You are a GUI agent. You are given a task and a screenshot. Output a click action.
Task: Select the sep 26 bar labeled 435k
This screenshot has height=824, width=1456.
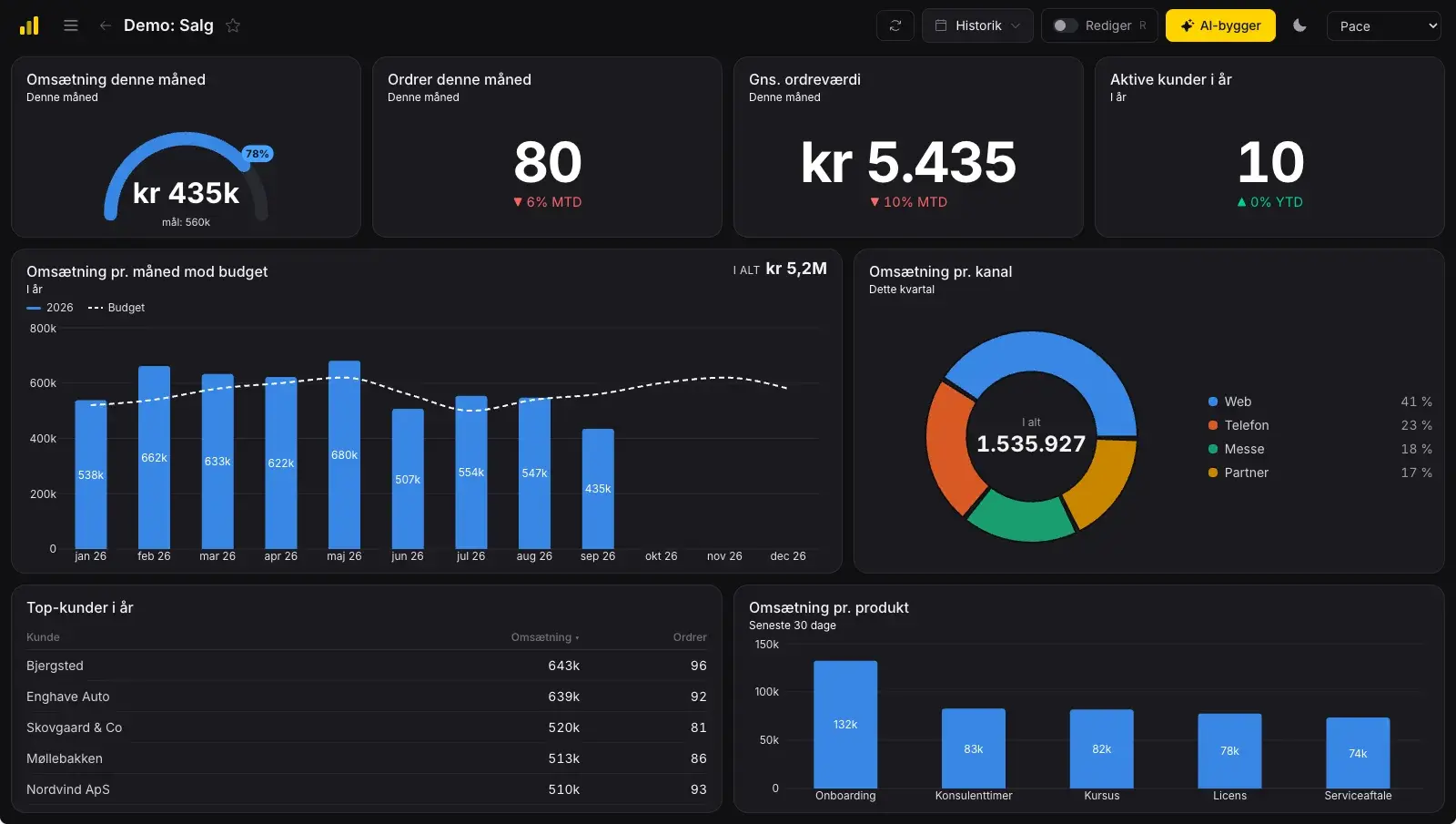click(x=598, y=488)
